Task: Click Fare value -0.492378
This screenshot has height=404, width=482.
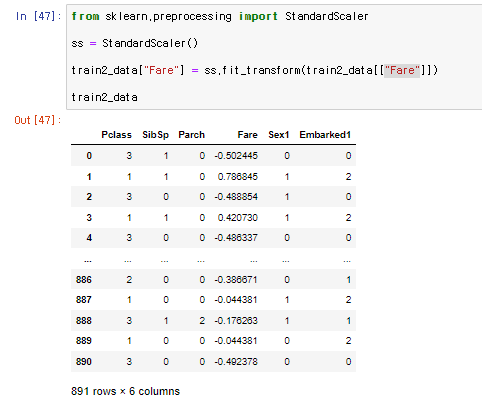Action: (236, 362)
